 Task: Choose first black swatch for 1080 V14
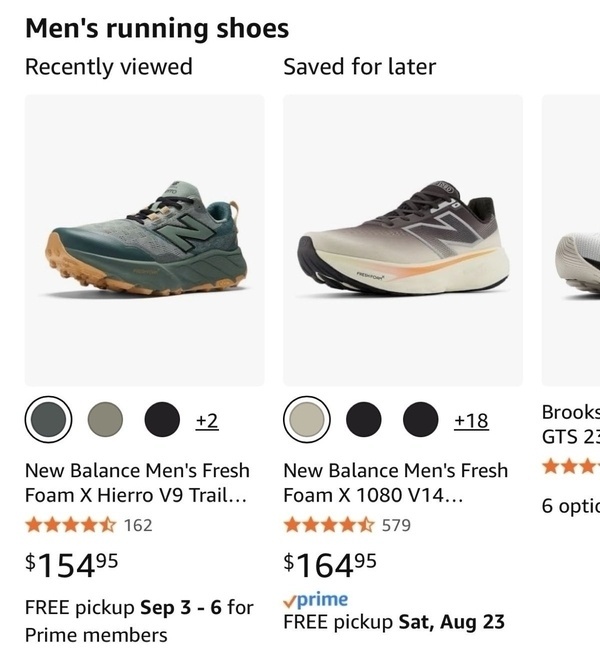point(364,420)
